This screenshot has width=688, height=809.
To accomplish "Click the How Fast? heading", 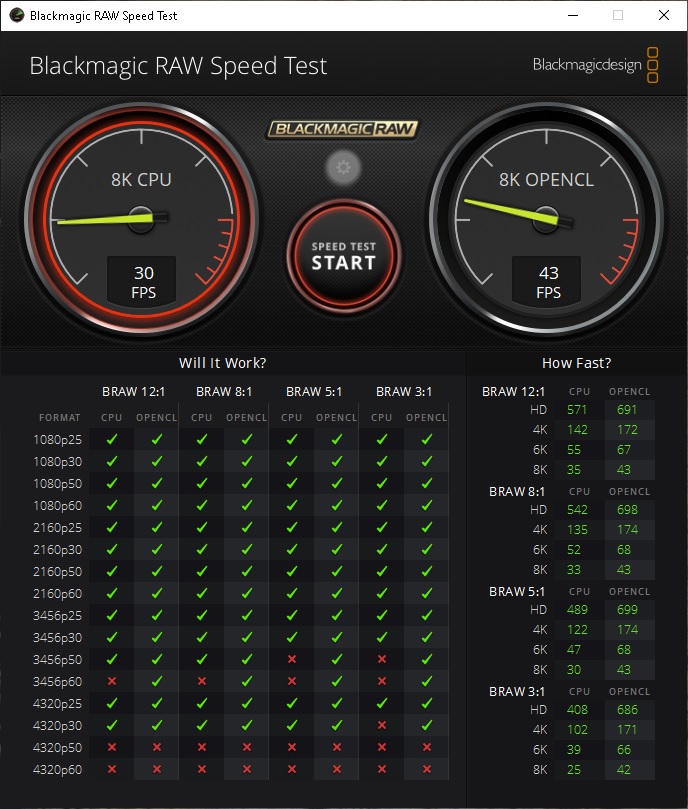I will (577, 363).
